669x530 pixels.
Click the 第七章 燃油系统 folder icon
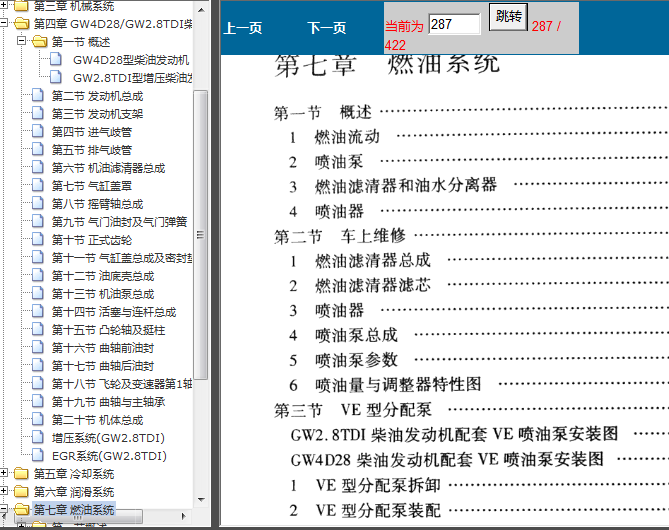point(21,509)
